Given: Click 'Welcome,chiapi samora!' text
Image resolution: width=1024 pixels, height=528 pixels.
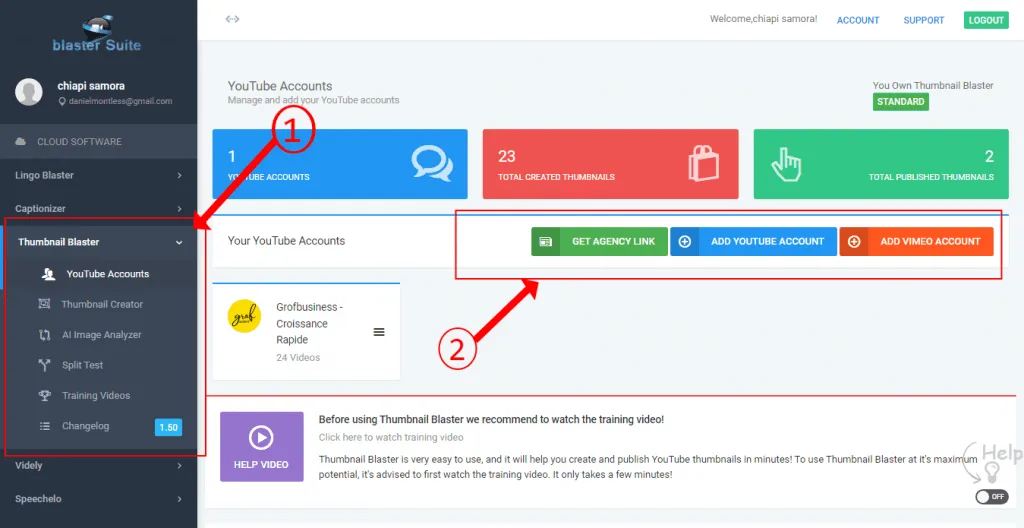Looking at the screenshot, I should pyautogui.click(x=763, y=19).
